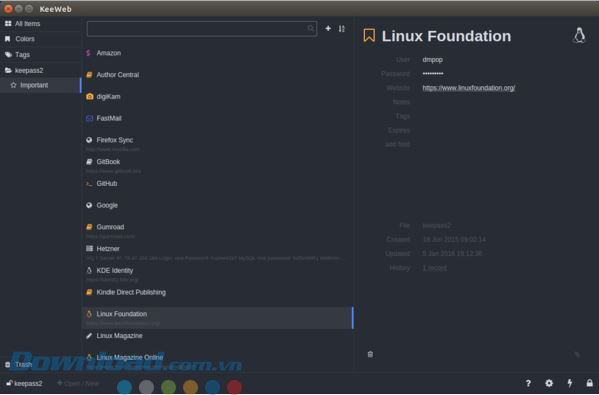Click the GitBook book icon

[x=89, y=162]
